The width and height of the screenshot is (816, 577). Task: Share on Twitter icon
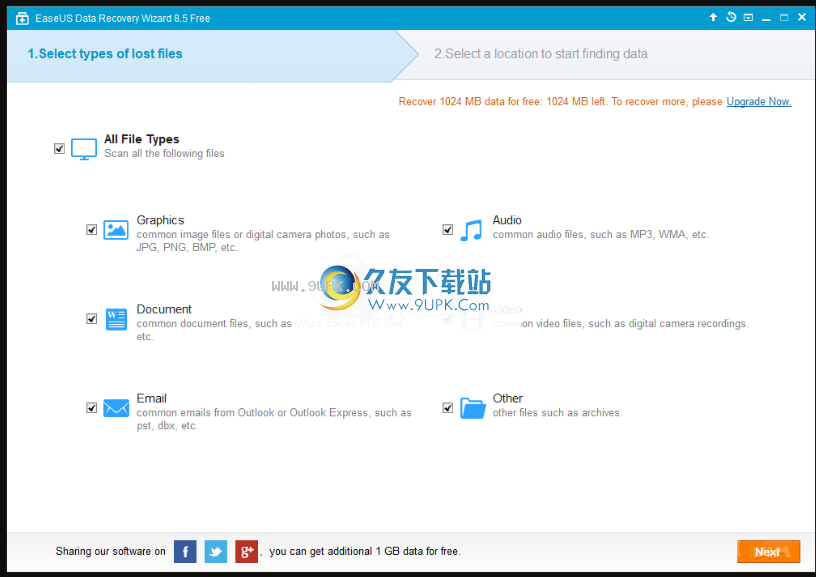(x=216, y=552)
